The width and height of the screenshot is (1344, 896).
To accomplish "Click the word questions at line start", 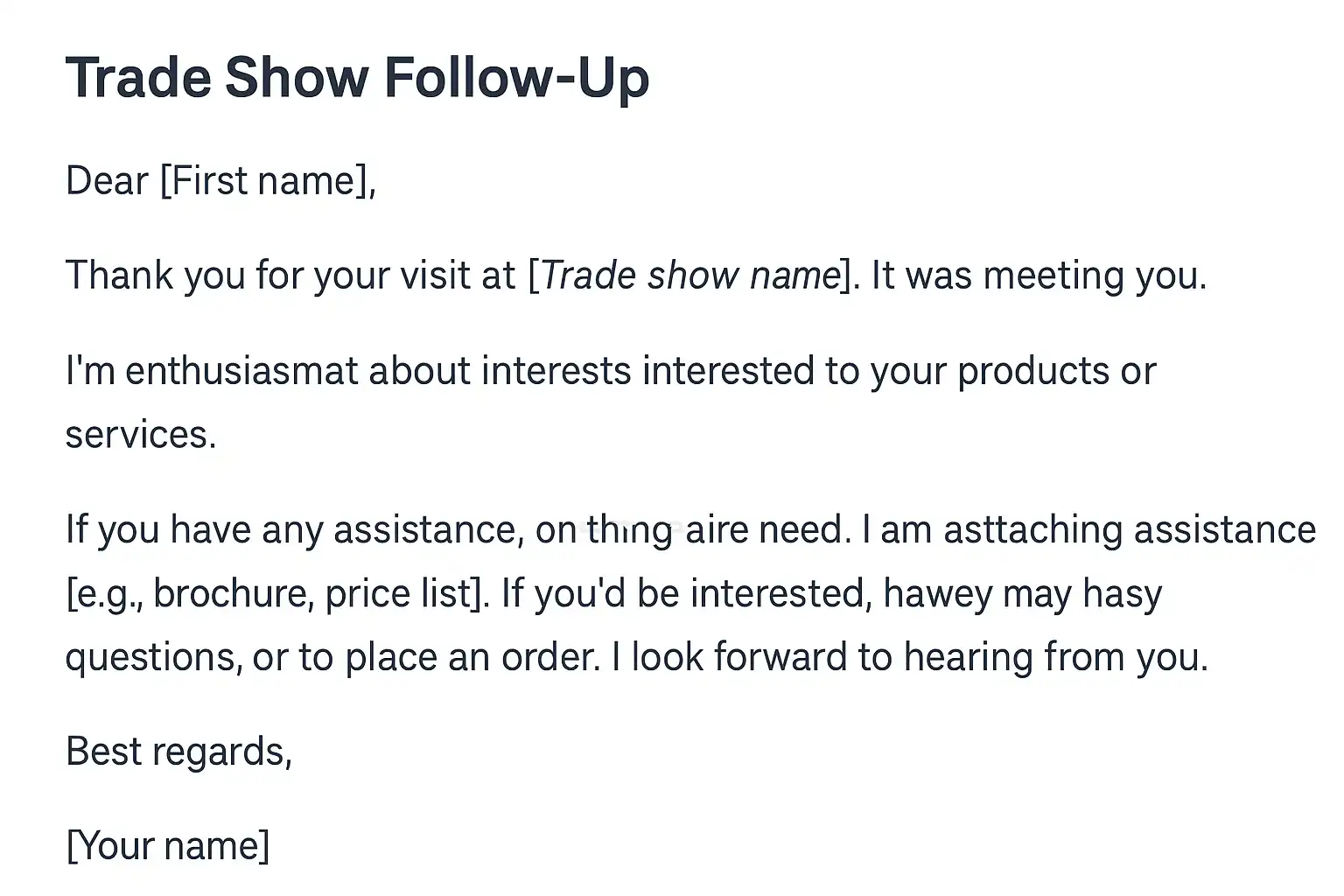I will tap(153, 657).
